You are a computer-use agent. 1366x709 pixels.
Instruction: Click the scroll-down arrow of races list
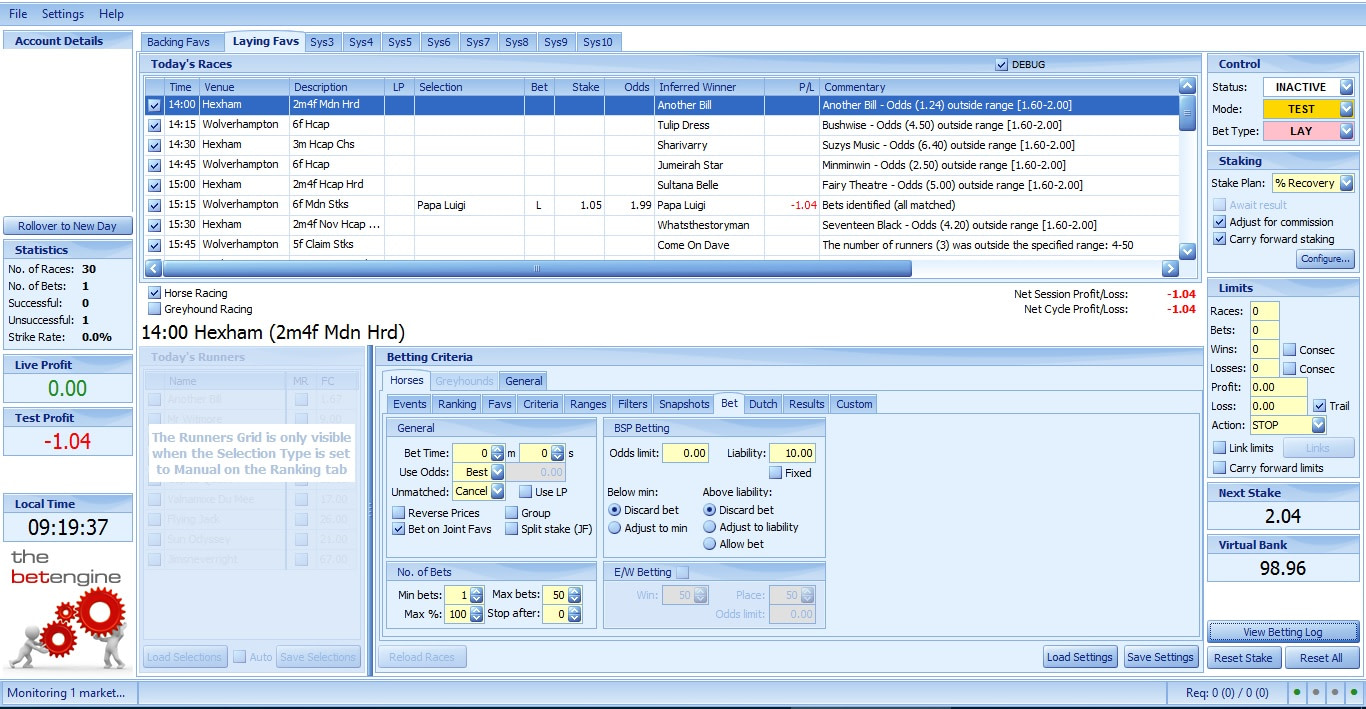1187,251
